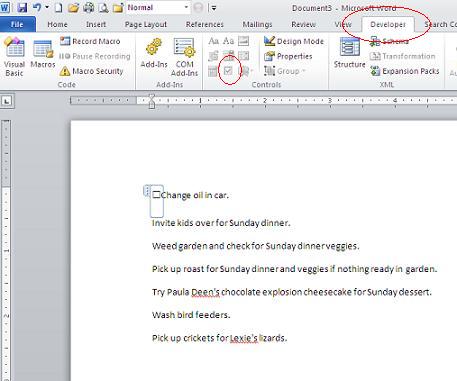Toggle Design Mode

(294, 41)
